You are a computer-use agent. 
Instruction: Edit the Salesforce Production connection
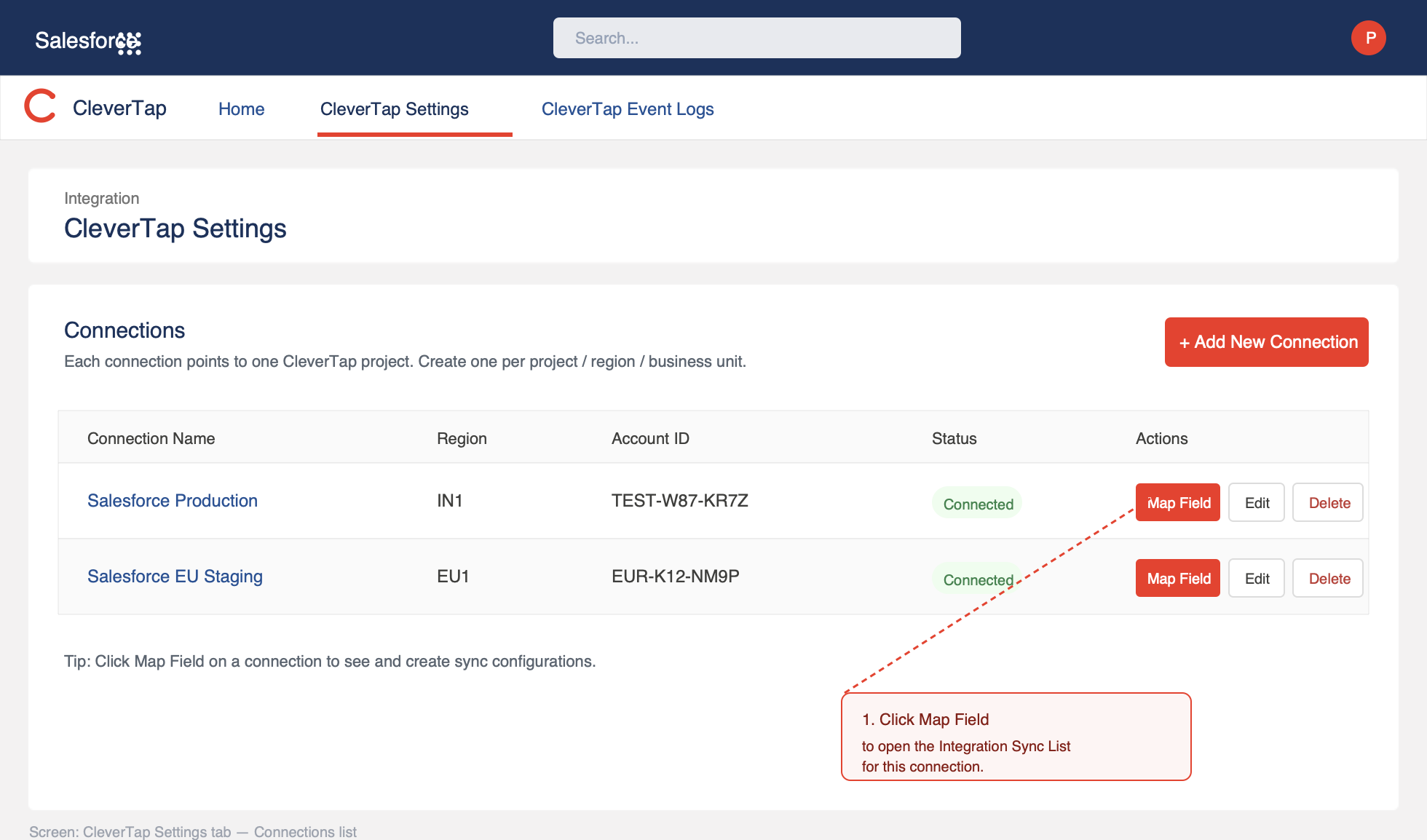(1257, 502)
